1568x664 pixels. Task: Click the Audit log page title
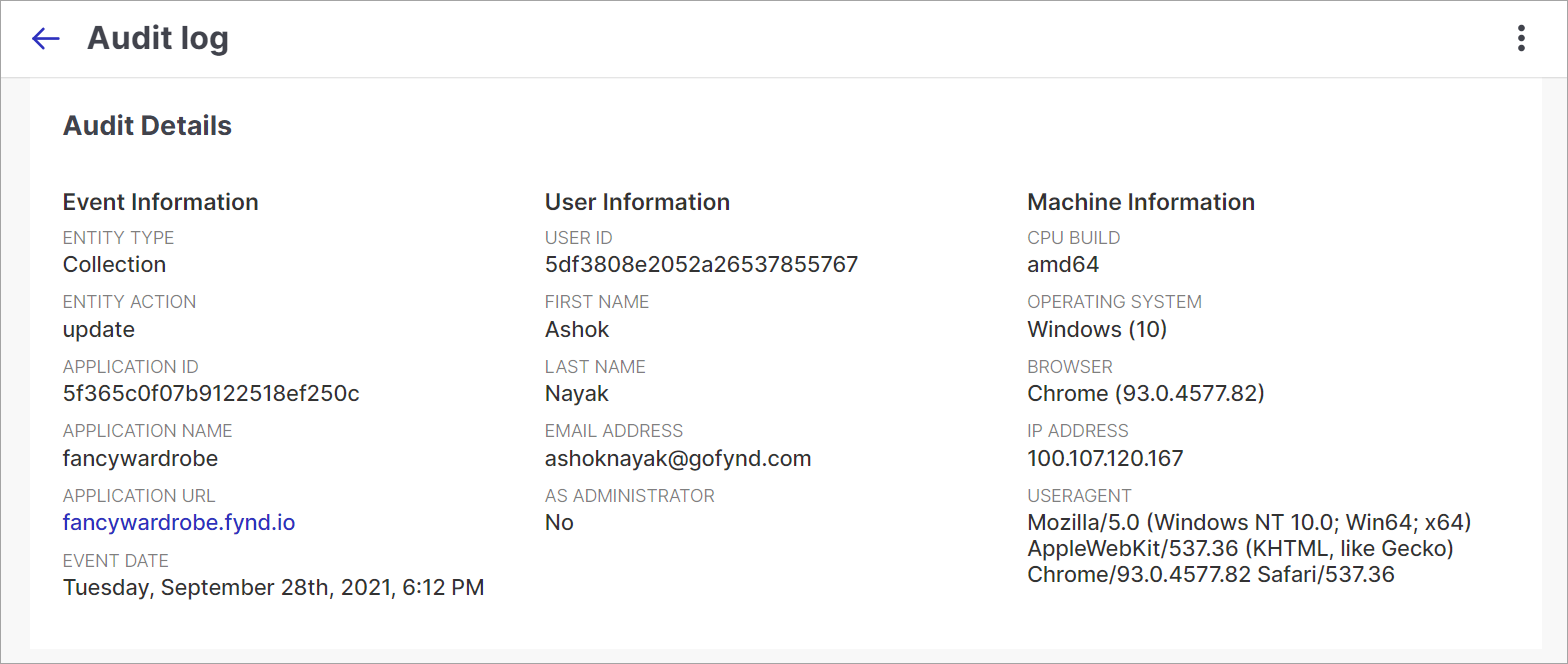tap(158, 39)
